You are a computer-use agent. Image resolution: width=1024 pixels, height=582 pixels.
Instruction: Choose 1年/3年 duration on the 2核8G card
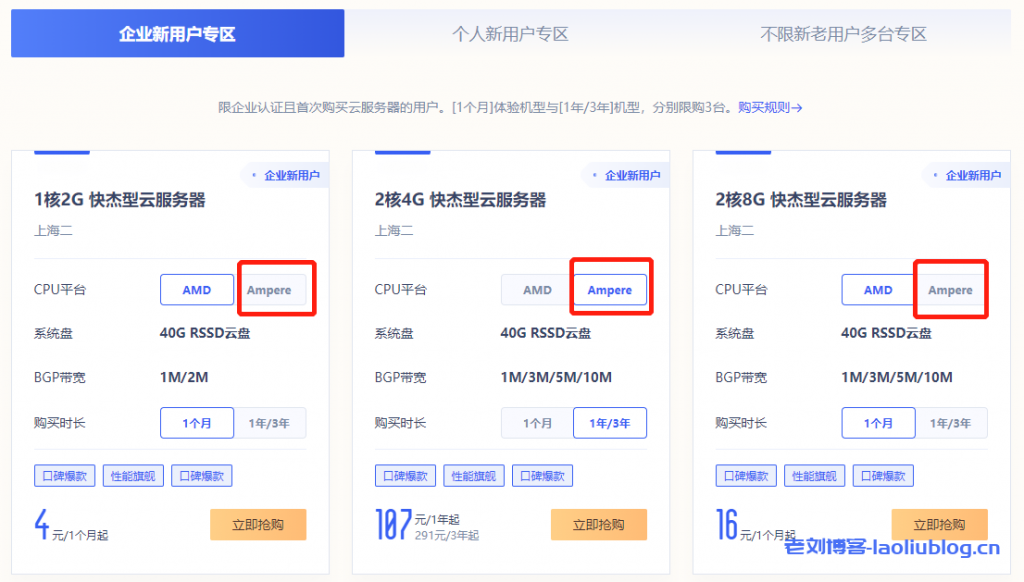coord(950,423)
